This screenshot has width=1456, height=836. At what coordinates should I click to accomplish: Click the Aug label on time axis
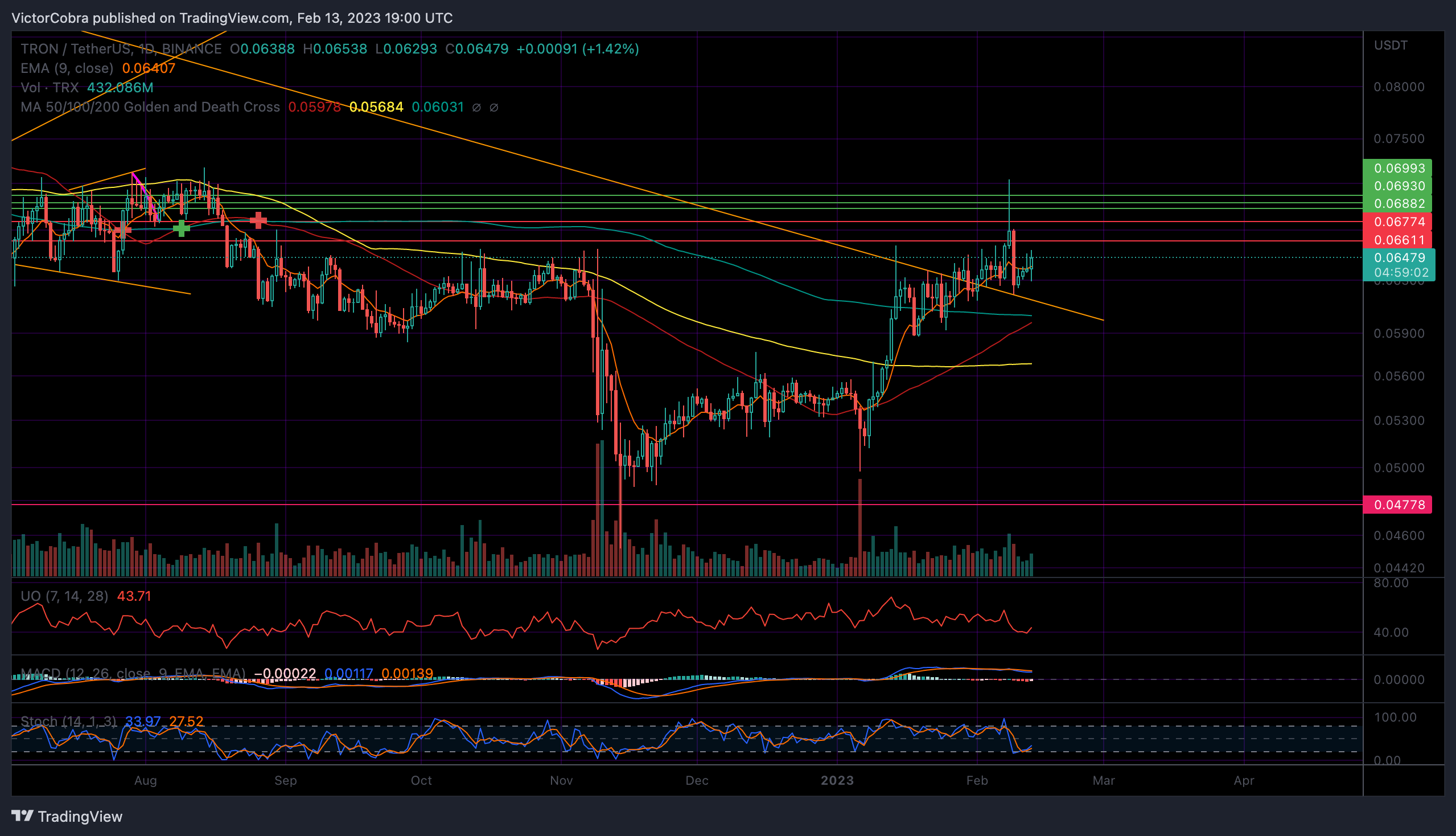pos(146,781)
